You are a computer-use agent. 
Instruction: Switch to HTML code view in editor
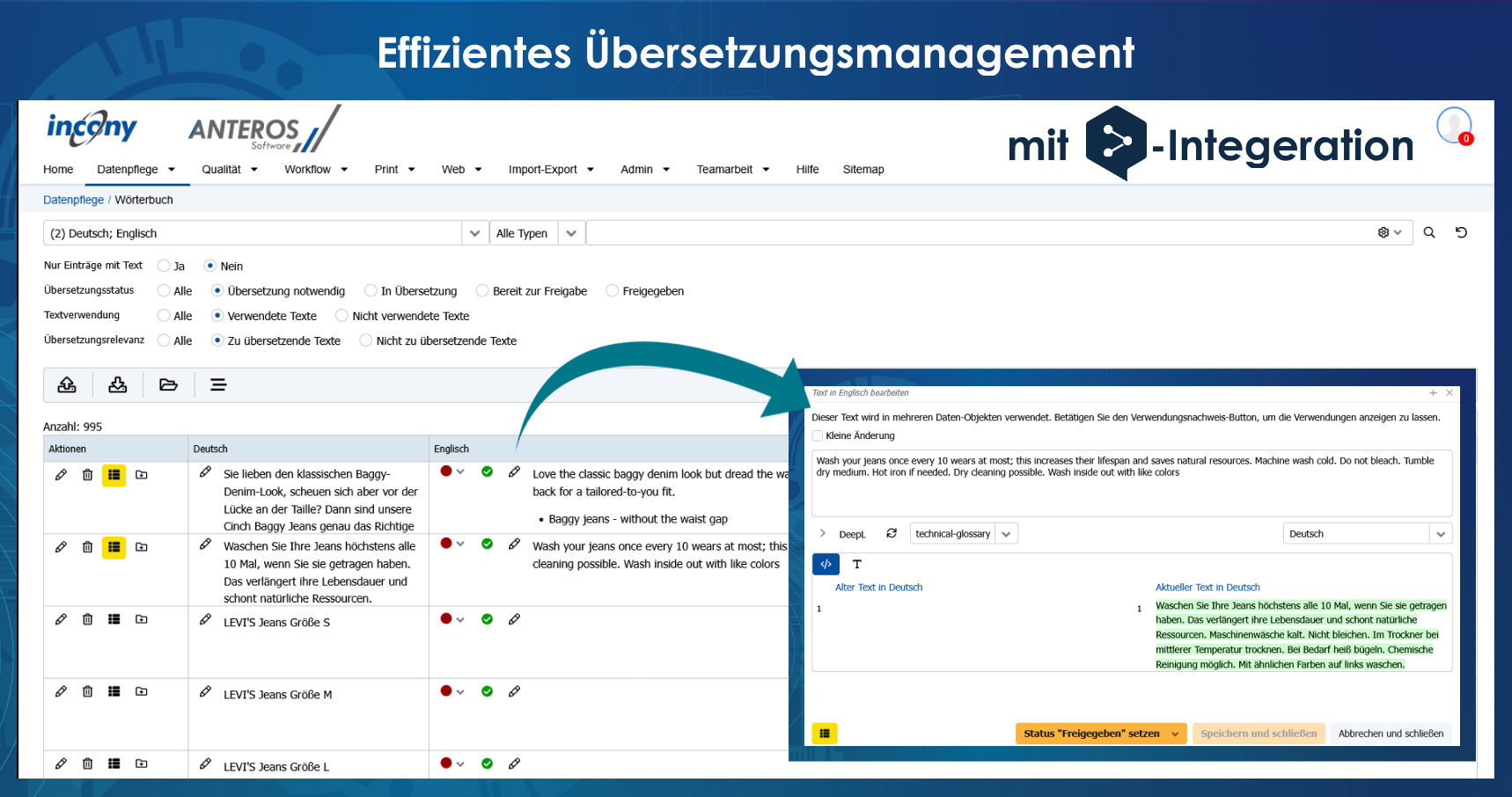pyautogui.click(x=826, y=564)
